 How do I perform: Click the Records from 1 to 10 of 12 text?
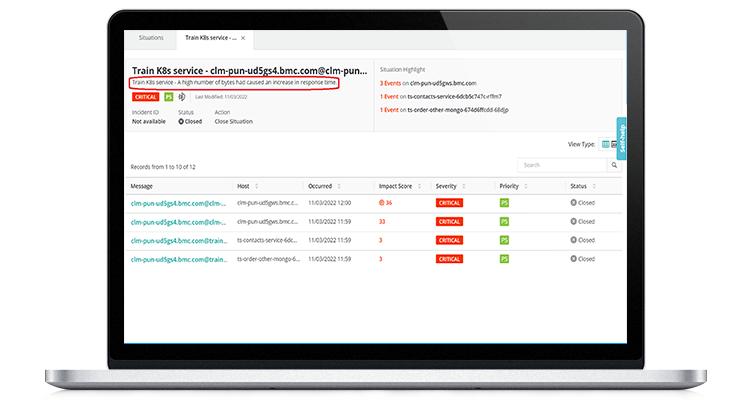pos(163,167)
